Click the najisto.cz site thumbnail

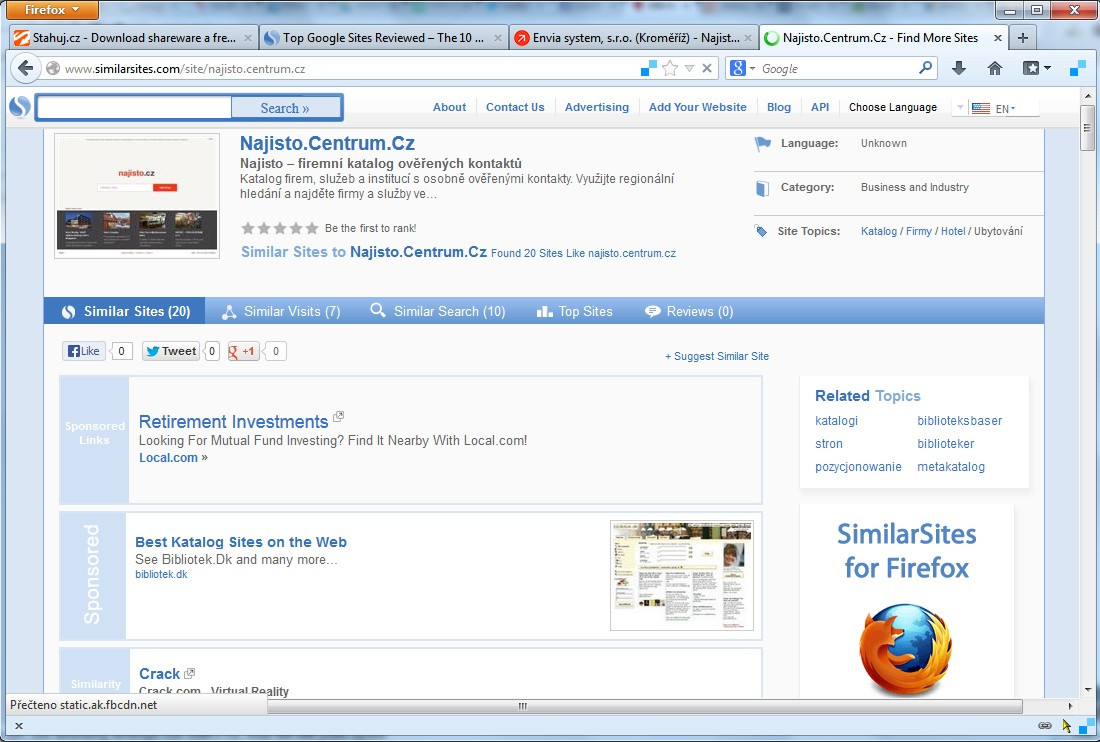(137, 196)
